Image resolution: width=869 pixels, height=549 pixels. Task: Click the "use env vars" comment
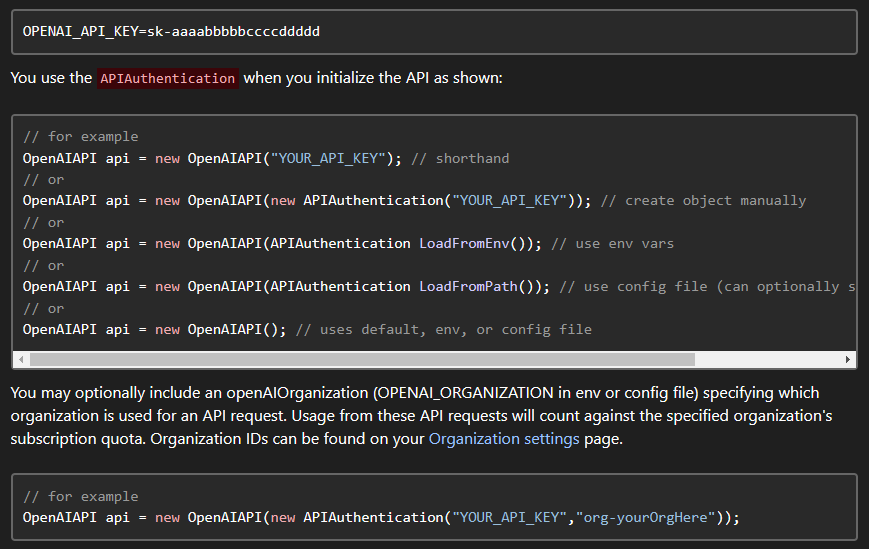[599, 243]
